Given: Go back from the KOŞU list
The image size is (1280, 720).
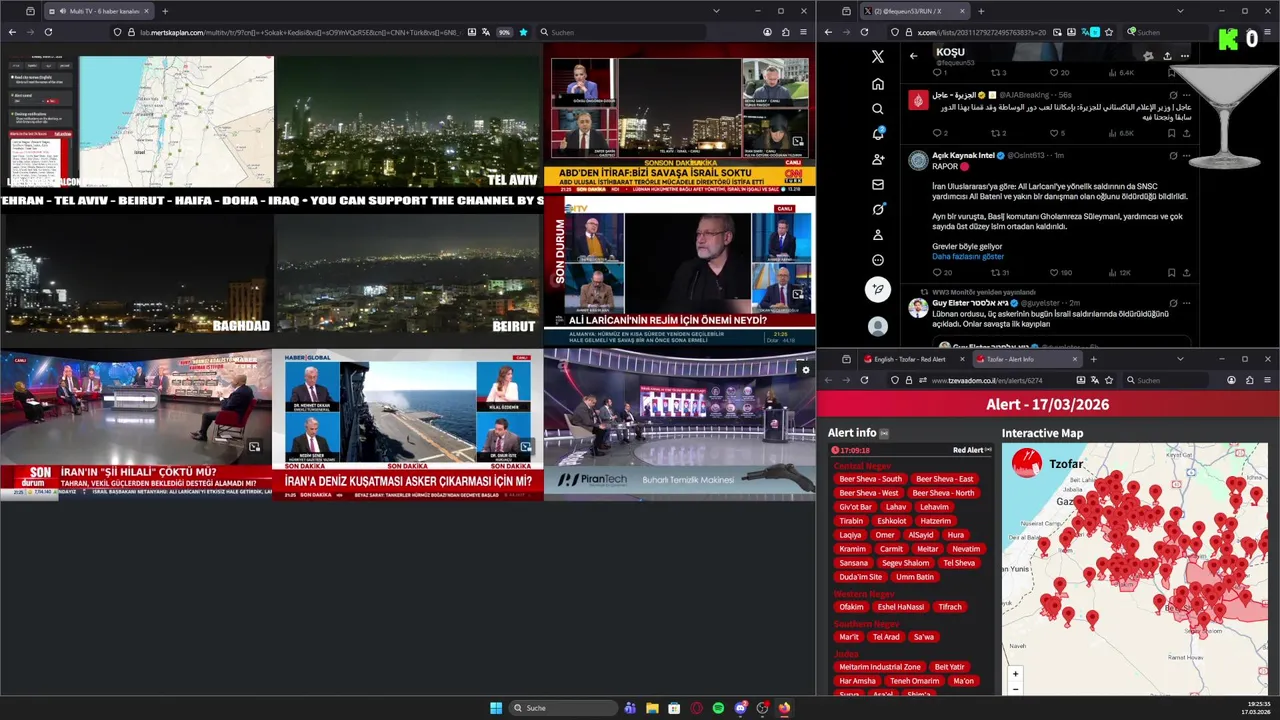Looking at the screenshot, I should click(913, 56).
